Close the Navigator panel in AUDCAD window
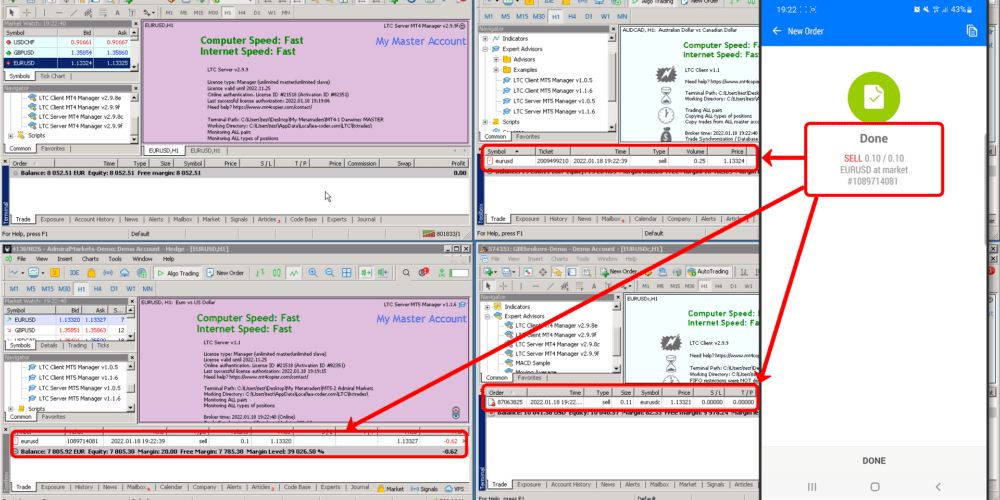1000x500 pixels. click(612, 29)
